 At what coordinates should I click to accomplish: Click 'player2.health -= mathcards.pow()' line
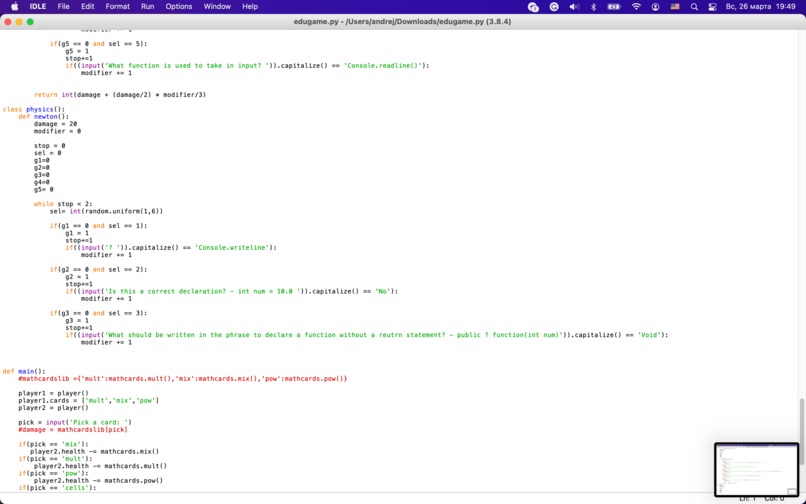click(99, 480)
